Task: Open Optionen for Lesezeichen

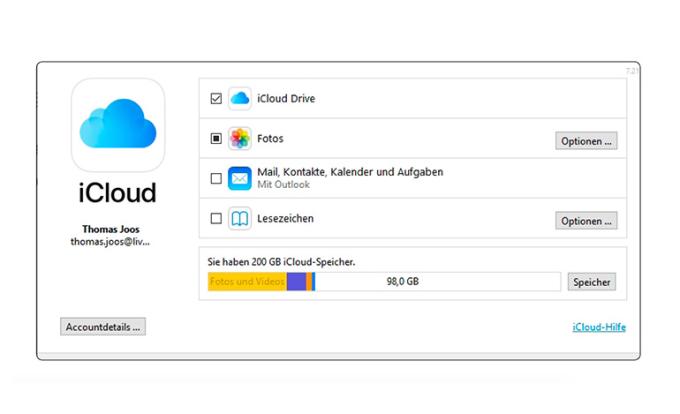Action: point(586,221)
